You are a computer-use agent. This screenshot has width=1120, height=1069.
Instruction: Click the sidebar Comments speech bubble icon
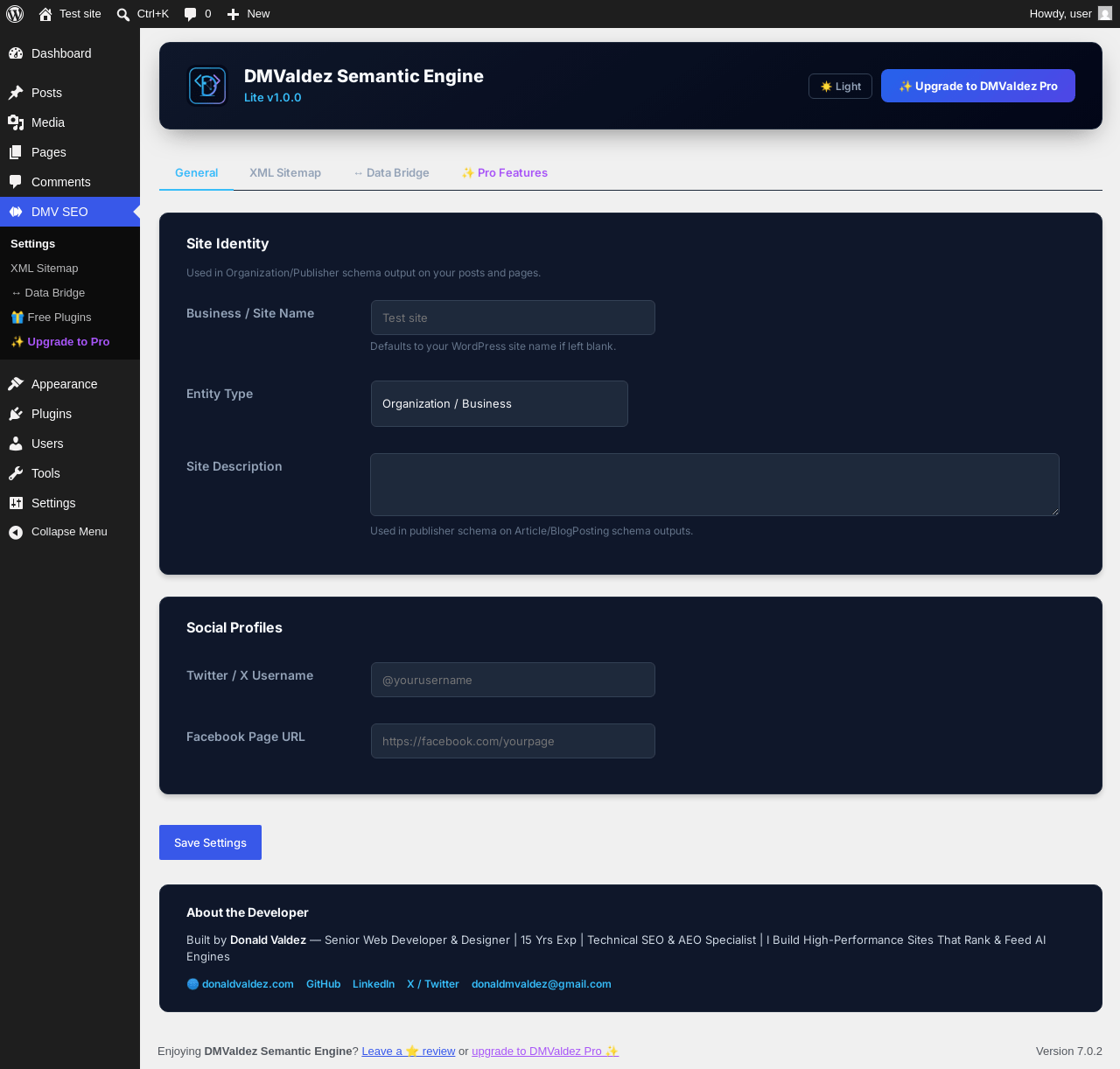tap(16, 182)
